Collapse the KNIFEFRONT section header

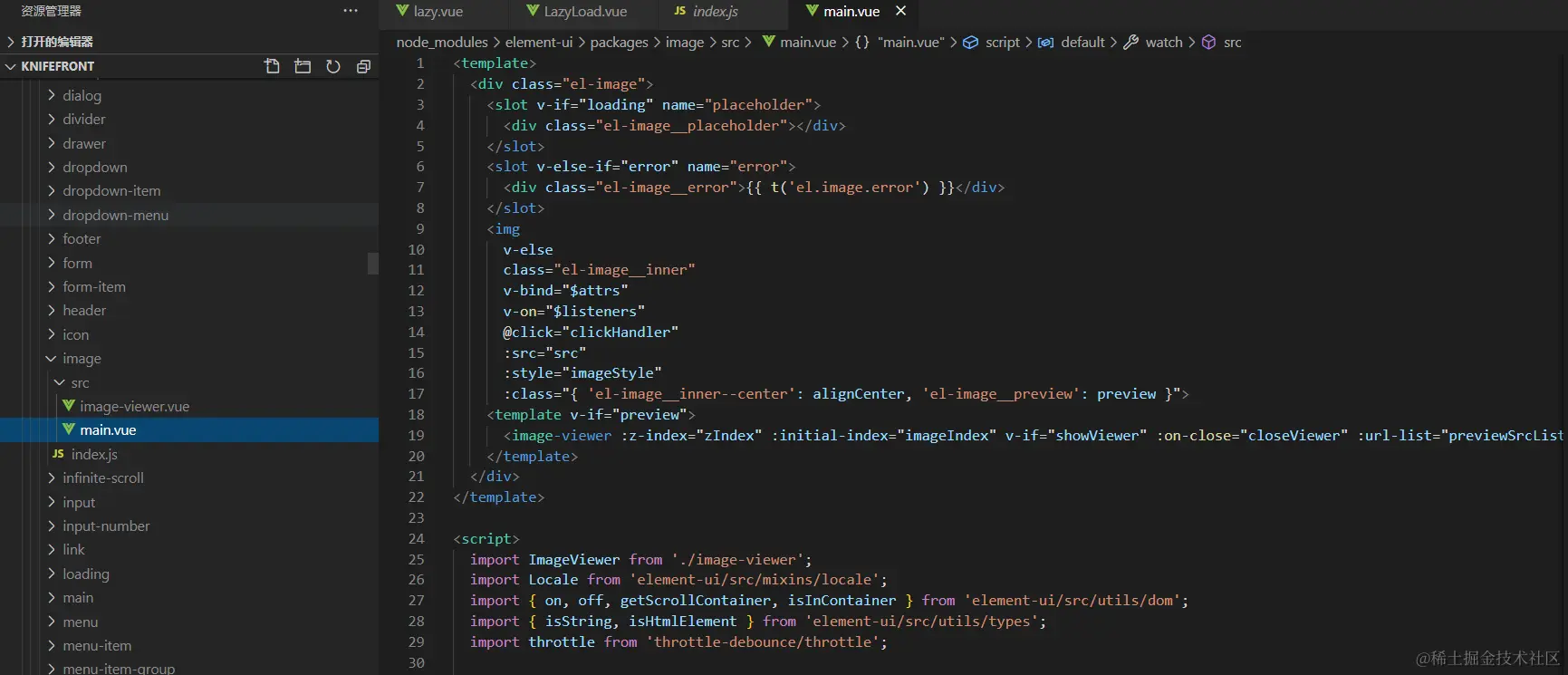(58, 66)
